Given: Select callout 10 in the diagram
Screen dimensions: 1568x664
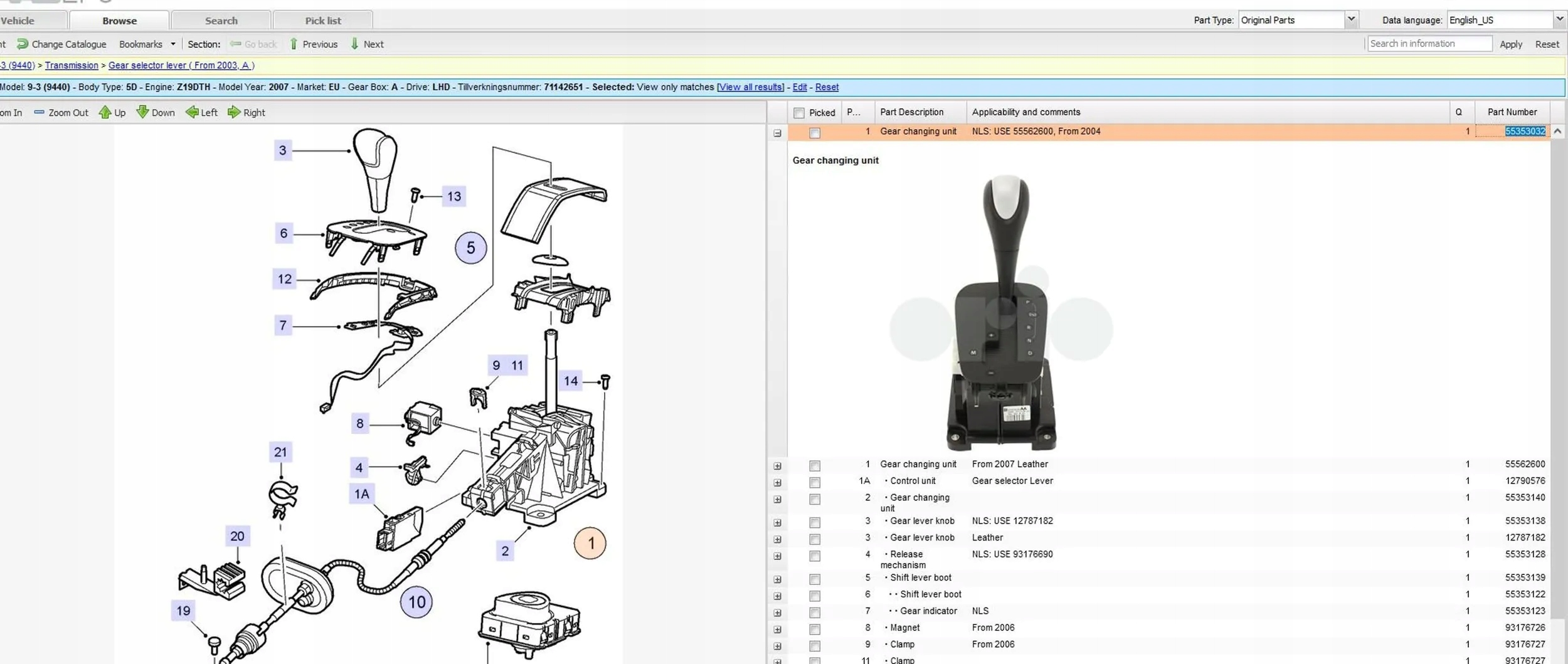Looking at the screenshot, I should click(416, 603).
